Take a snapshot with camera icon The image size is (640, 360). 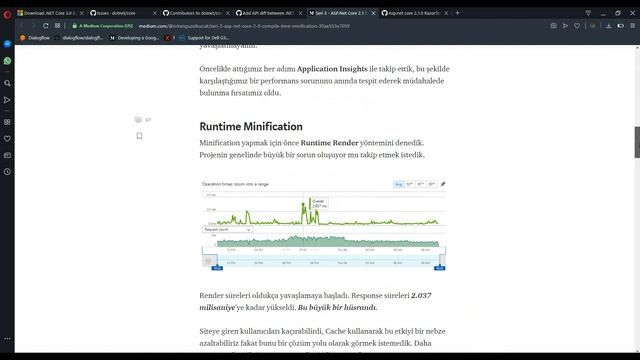553,26
